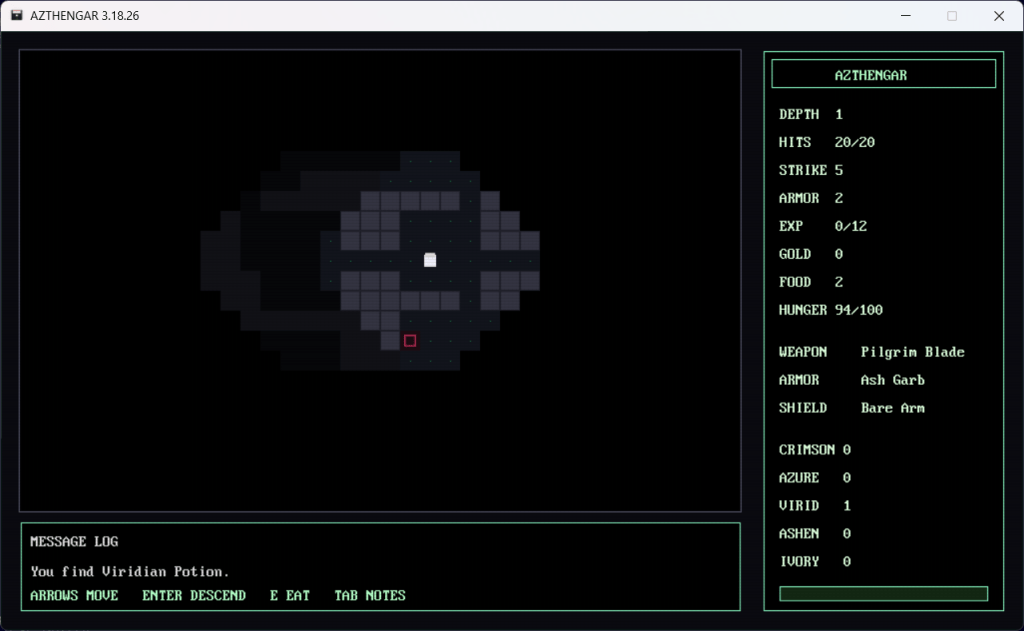The height and width of the screenshot is (631, 1024).
Task: Maximize the game window
Action: (x=952, y=16)
